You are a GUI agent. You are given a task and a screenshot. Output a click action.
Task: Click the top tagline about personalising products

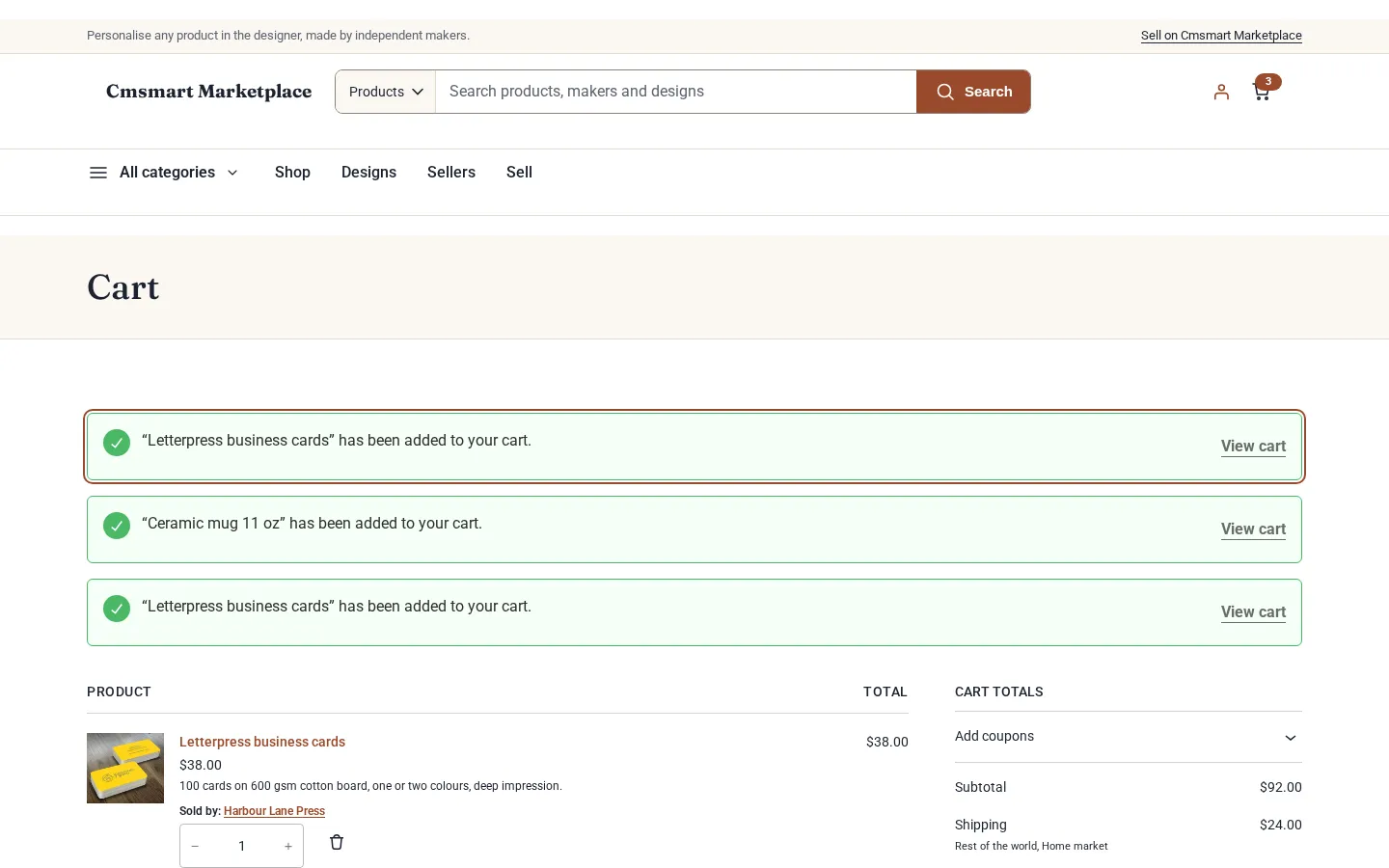pyautogui.click(x=278, y=36)
